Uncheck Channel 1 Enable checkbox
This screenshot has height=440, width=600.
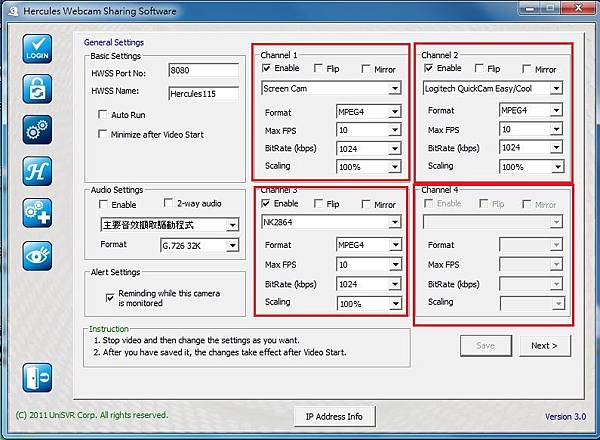[x=266, y=68]
